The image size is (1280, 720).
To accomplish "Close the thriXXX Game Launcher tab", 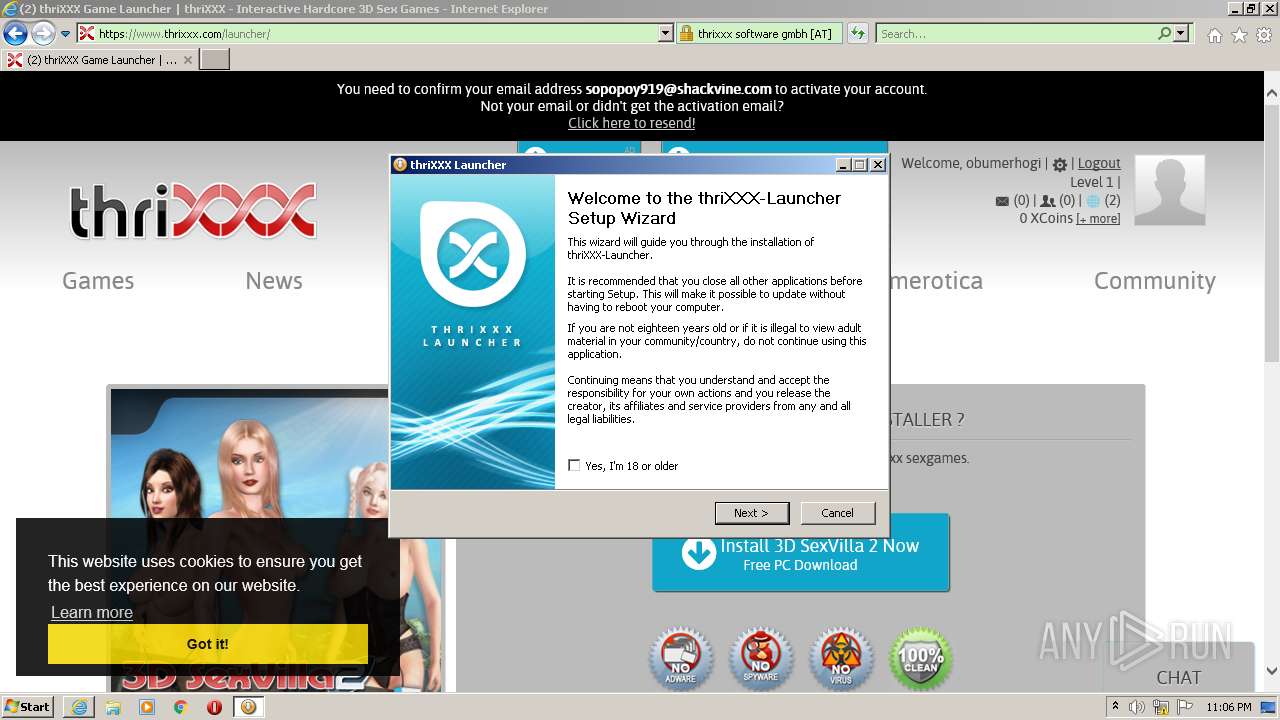I will pyautogui.click(x=188, y=60).
